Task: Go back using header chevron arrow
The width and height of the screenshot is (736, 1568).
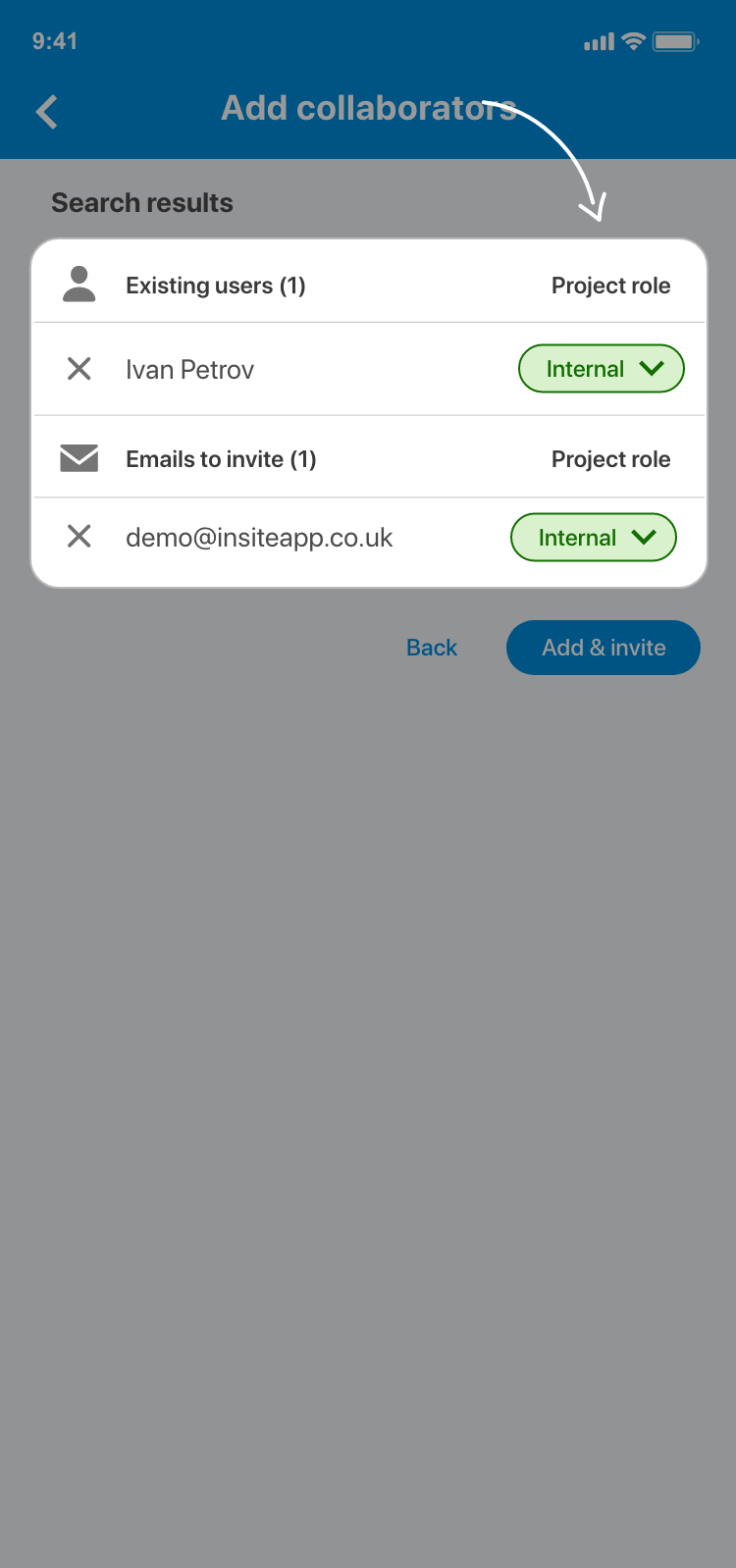Action: (x=46, y=112)
